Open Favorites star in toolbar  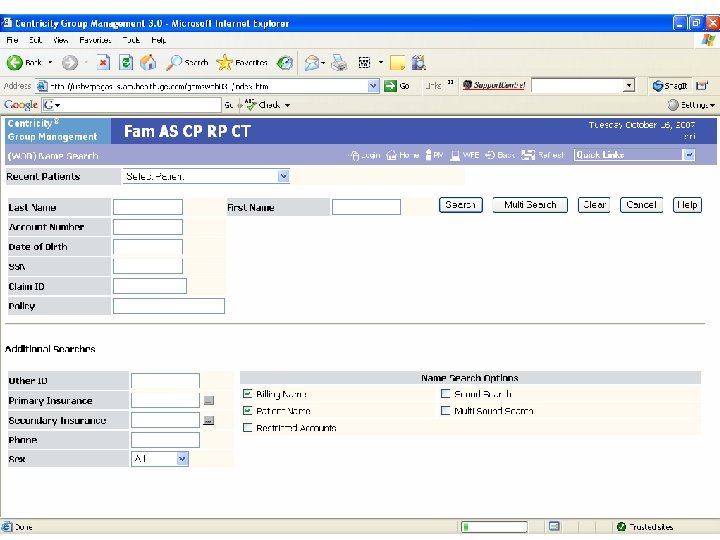click(x=242, y=62)
